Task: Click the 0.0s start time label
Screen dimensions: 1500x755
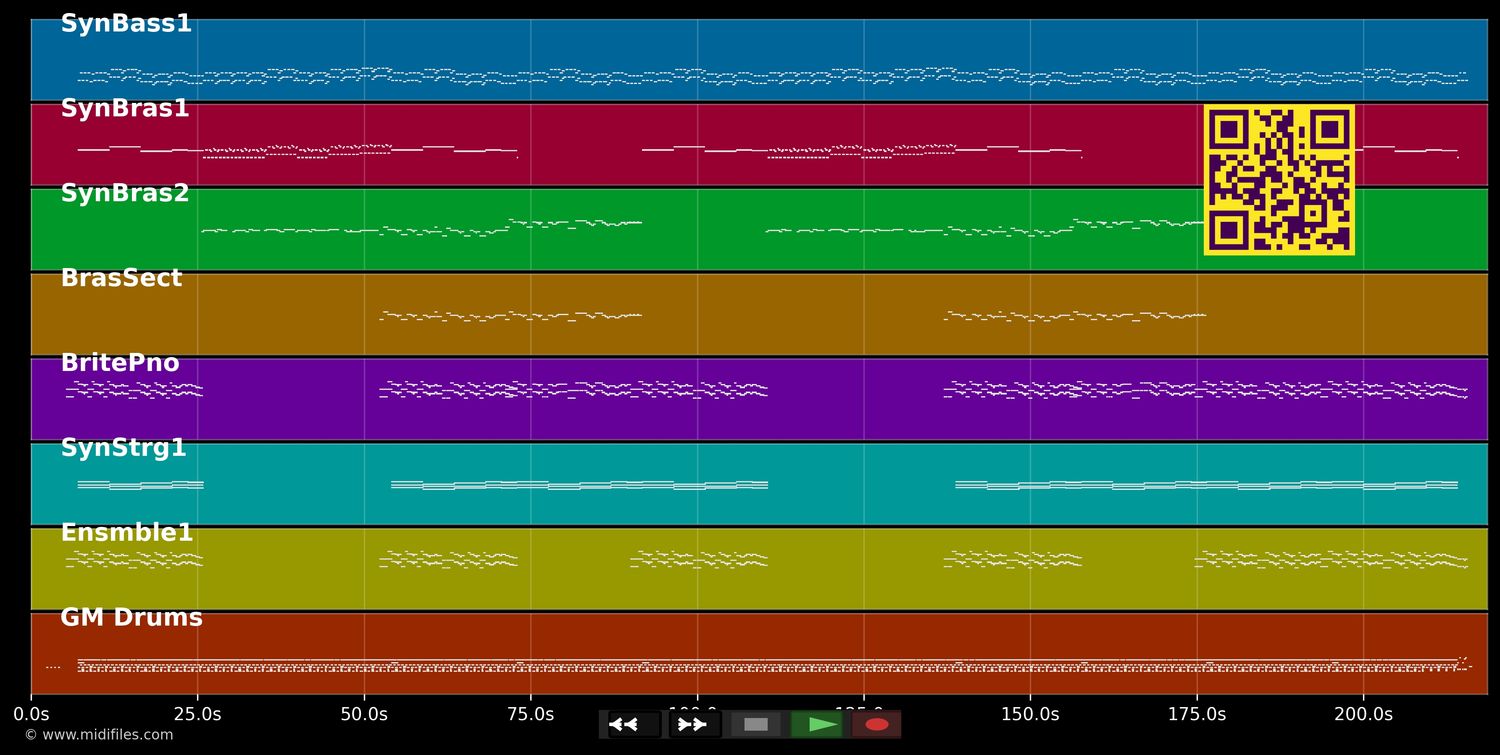Action: coord(31,714)
